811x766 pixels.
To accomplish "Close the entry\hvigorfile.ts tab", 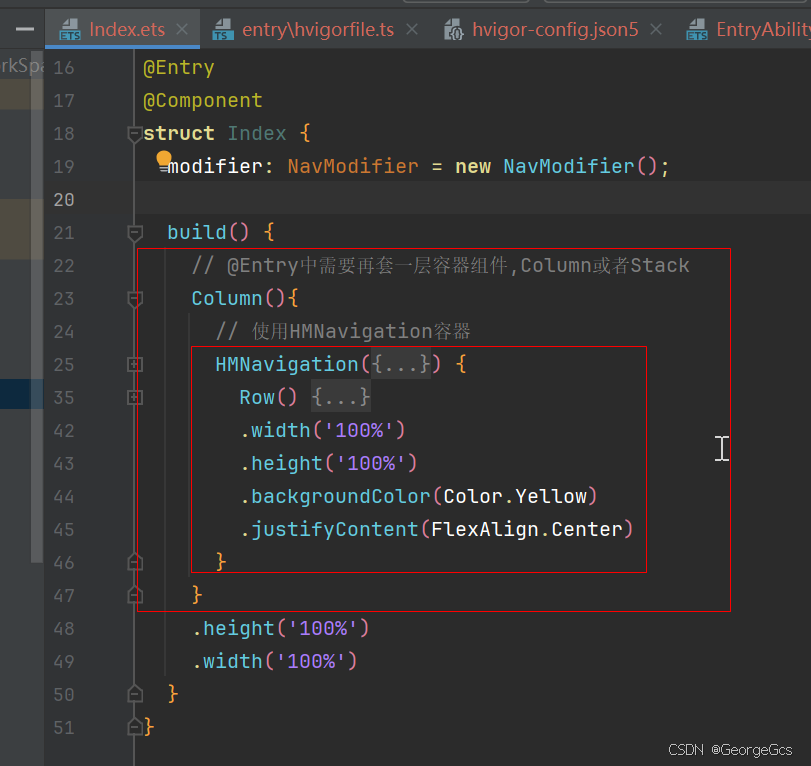I will click(x=412, y=29).
